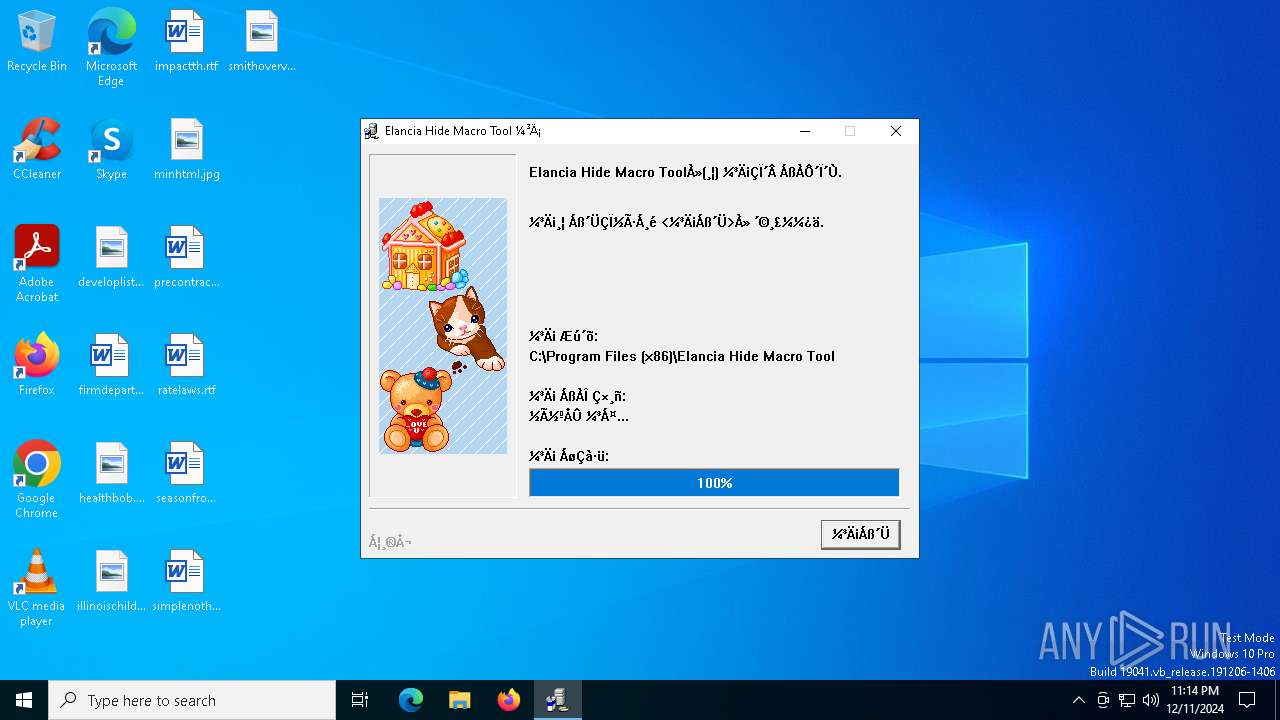The height and width of the screenshot is (720, 1280).
Task: Select minhtml.jpg file on desktop
Action: [x=187, y=150]
